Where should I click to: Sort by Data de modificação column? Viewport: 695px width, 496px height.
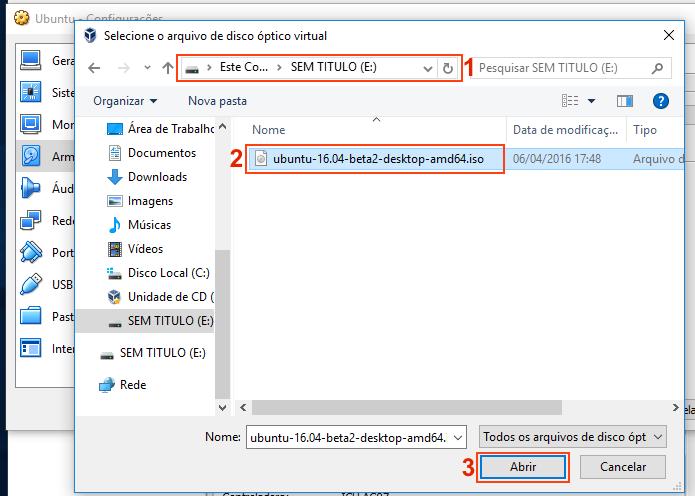coord(566,130)
